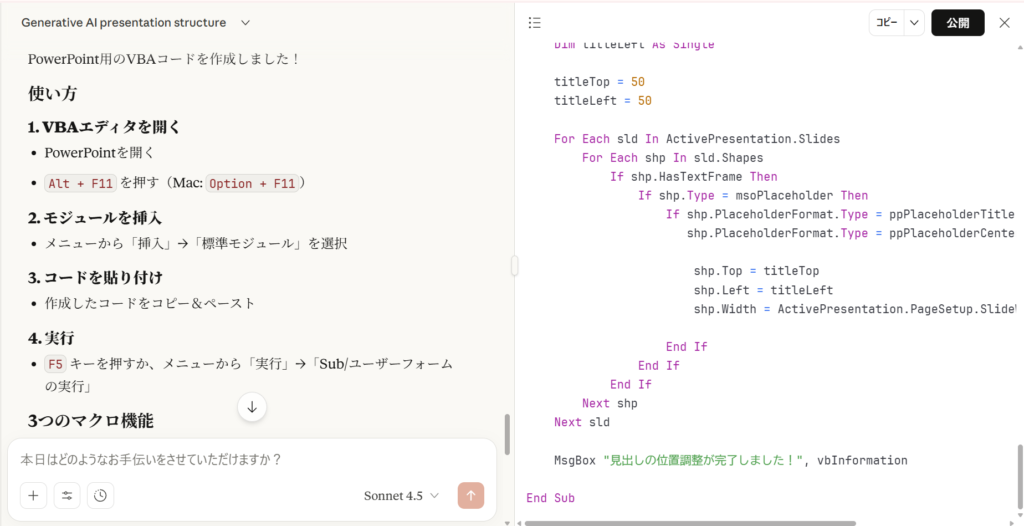Focus the message input field
Screen dimensions: 1024x526
point(250,460)
